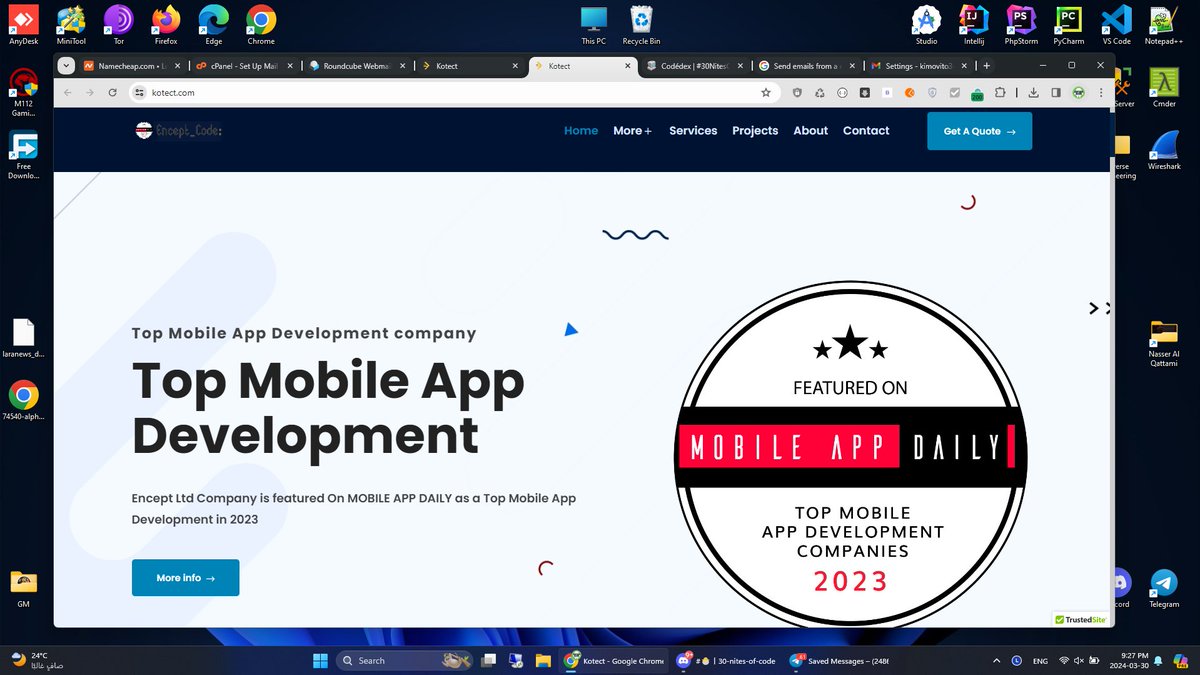Select Services in the site navigation
This screenshot has height=675, width=1200.
[692, 131]
